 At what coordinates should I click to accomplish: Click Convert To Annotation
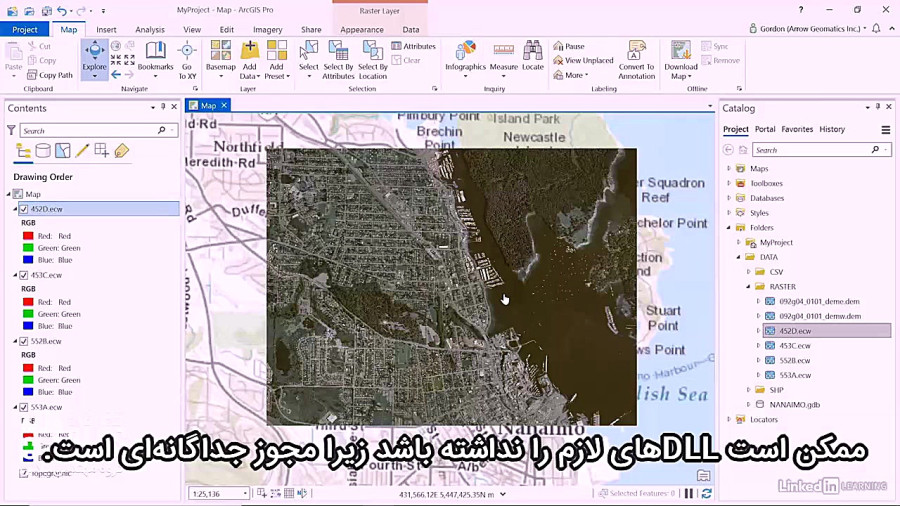click(x=636, y=60)
